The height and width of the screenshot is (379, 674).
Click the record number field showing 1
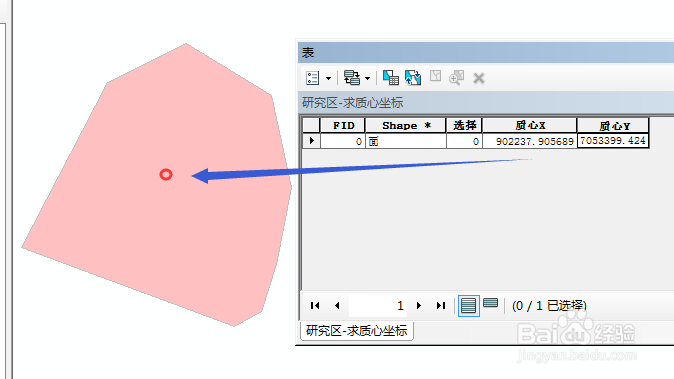pyautogui.click(x=378, y=306)
